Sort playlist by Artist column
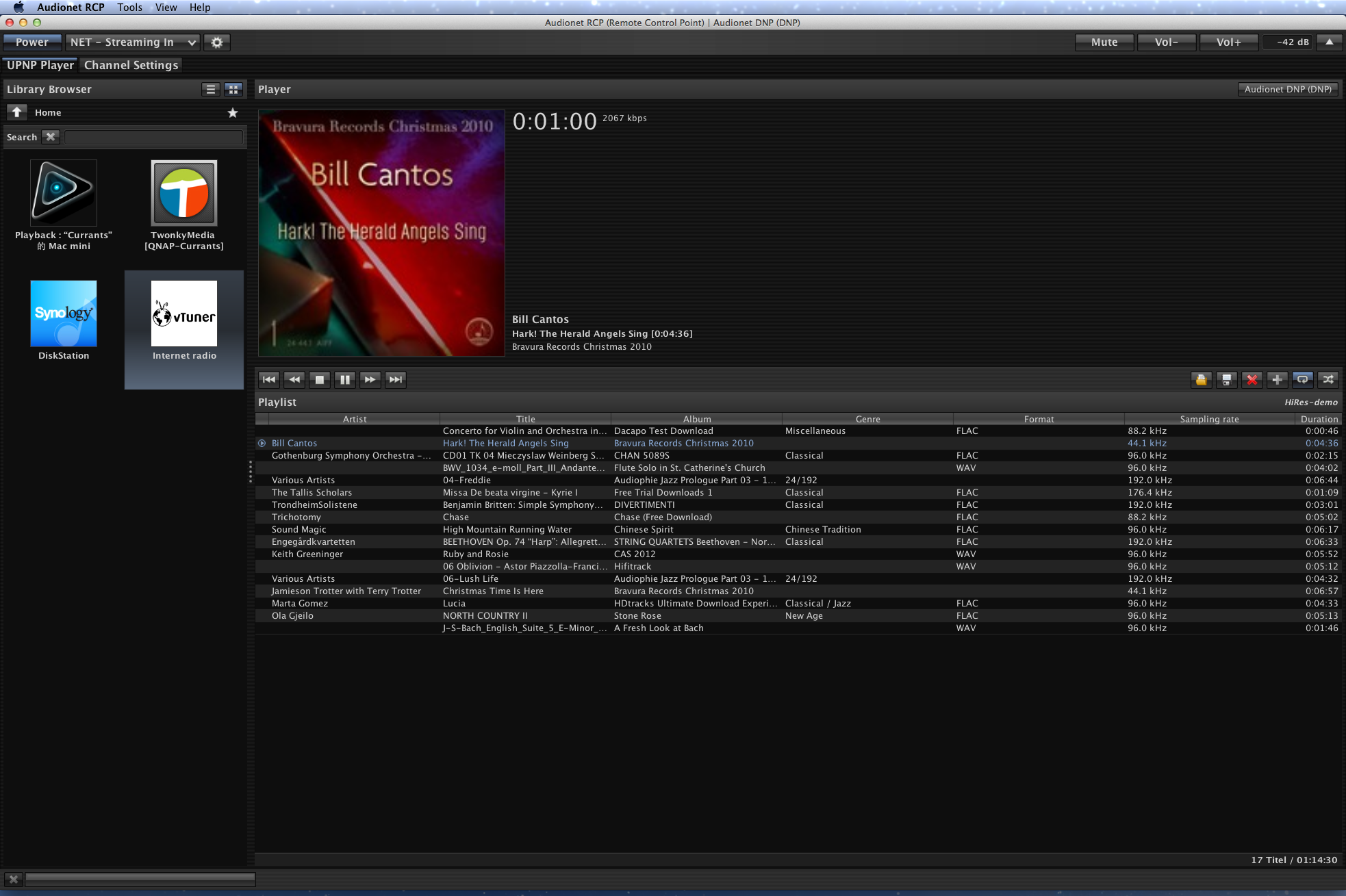The width and height of the screenshot is (1346, 896). tap(355, 419)
